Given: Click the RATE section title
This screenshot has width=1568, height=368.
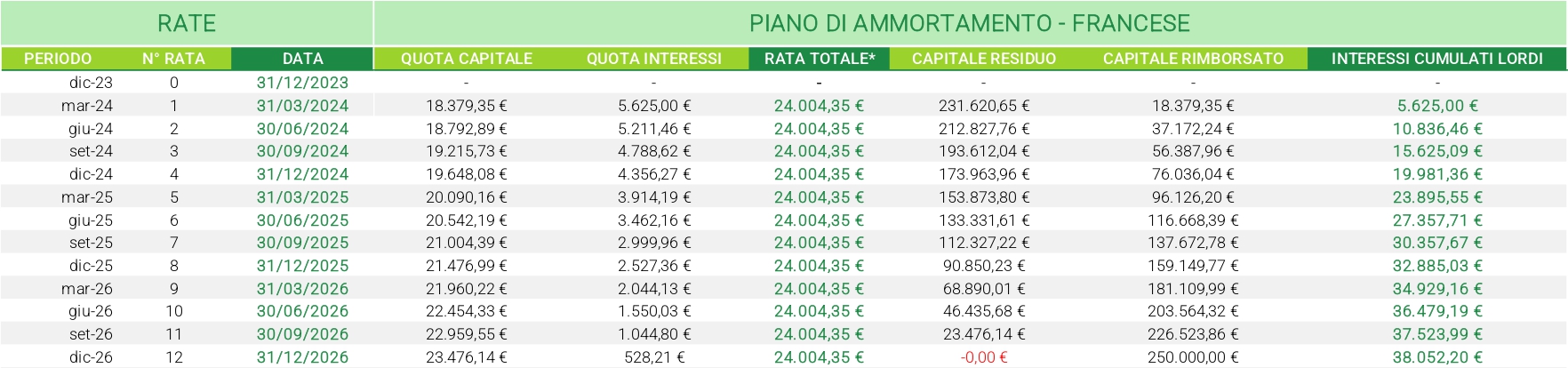Looking at the screenshot, I should [x=187, y=23].
